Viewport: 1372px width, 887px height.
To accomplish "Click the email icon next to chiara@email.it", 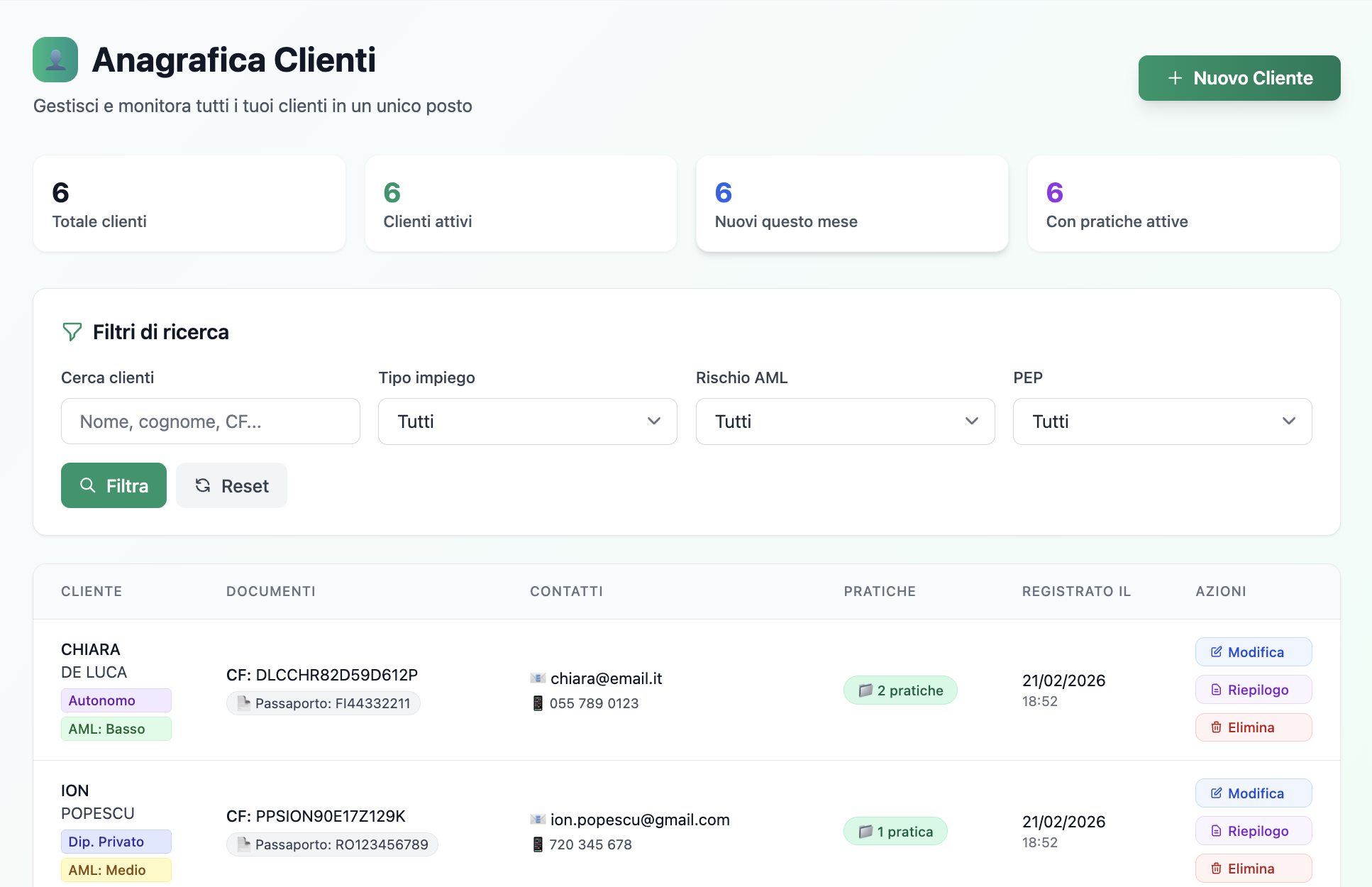I will 538,678.
